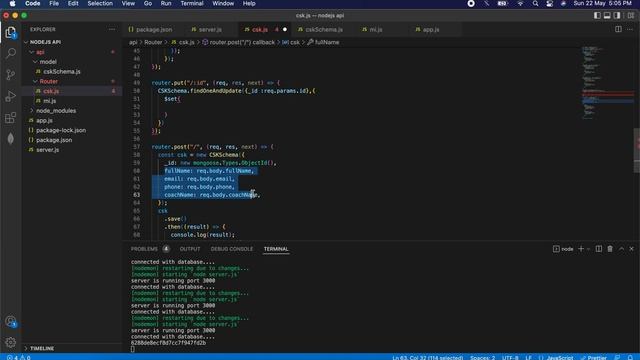Click the Prettier status bar item
This screenshot has height=360, width=640.
coord(594,357)
